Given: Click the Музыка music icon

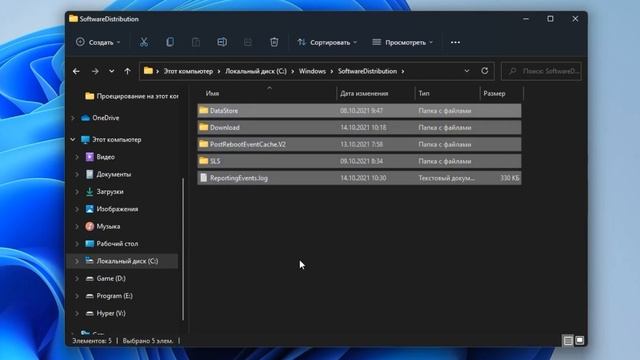Looking at the screenshot, I should (x=89, y=226).
